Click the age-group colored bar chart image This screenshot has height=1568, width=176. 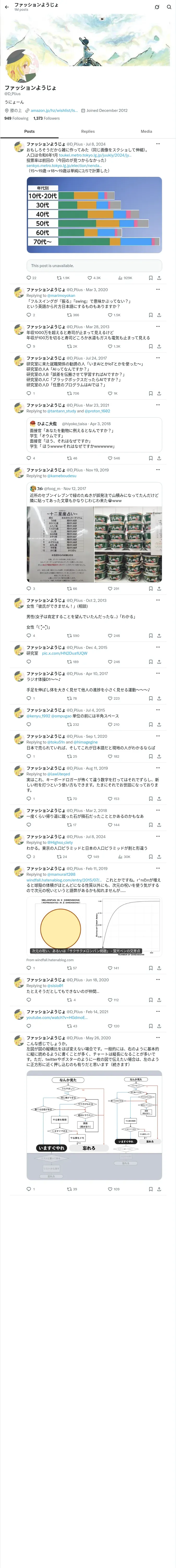[x=94, y=215]
